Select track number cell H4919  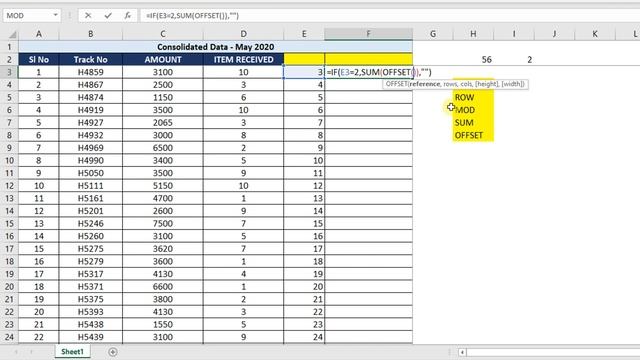tap(91, 110)
